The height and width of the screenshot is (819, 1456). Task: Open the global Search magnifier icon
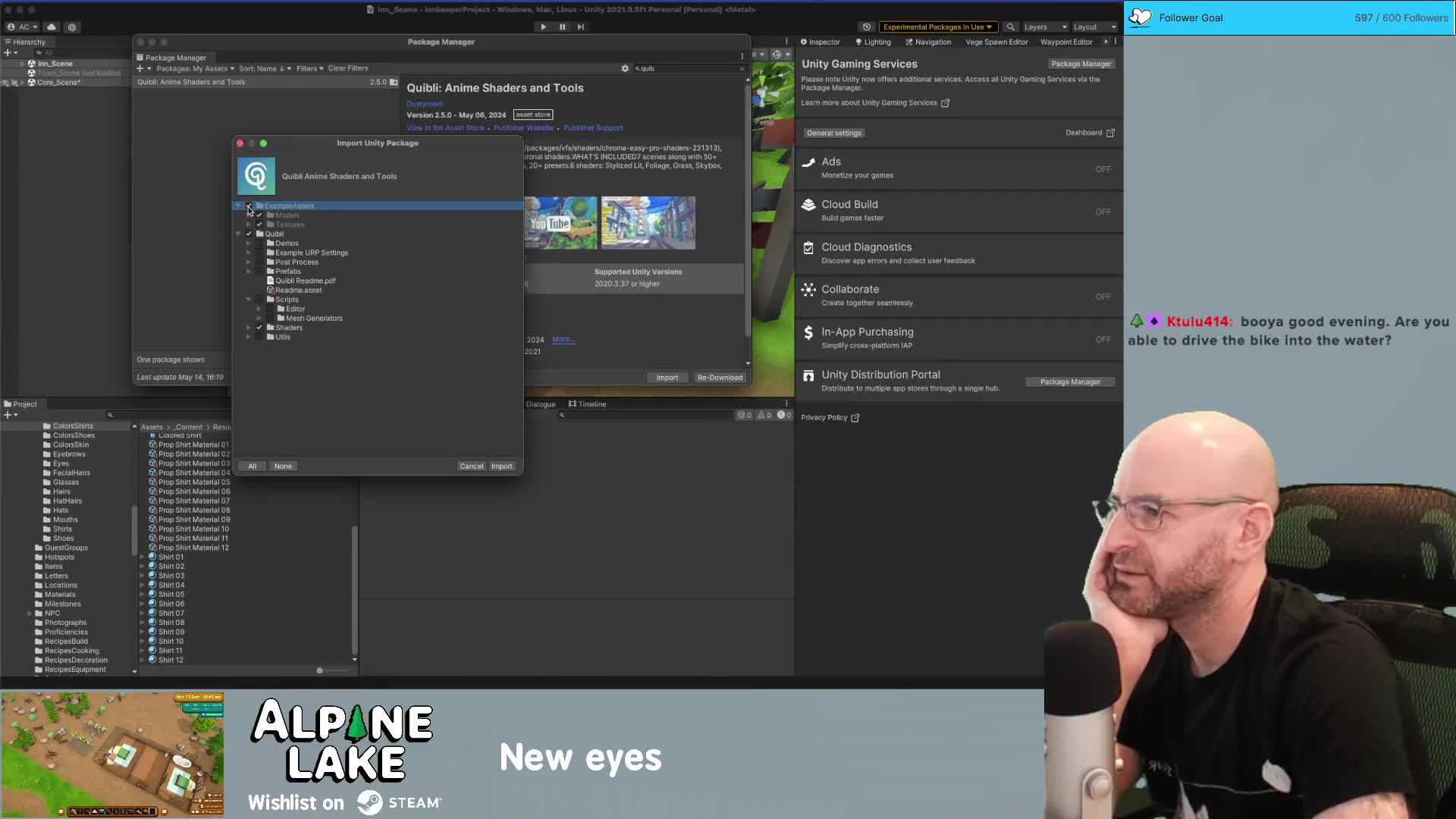(x=1010, y=27)
